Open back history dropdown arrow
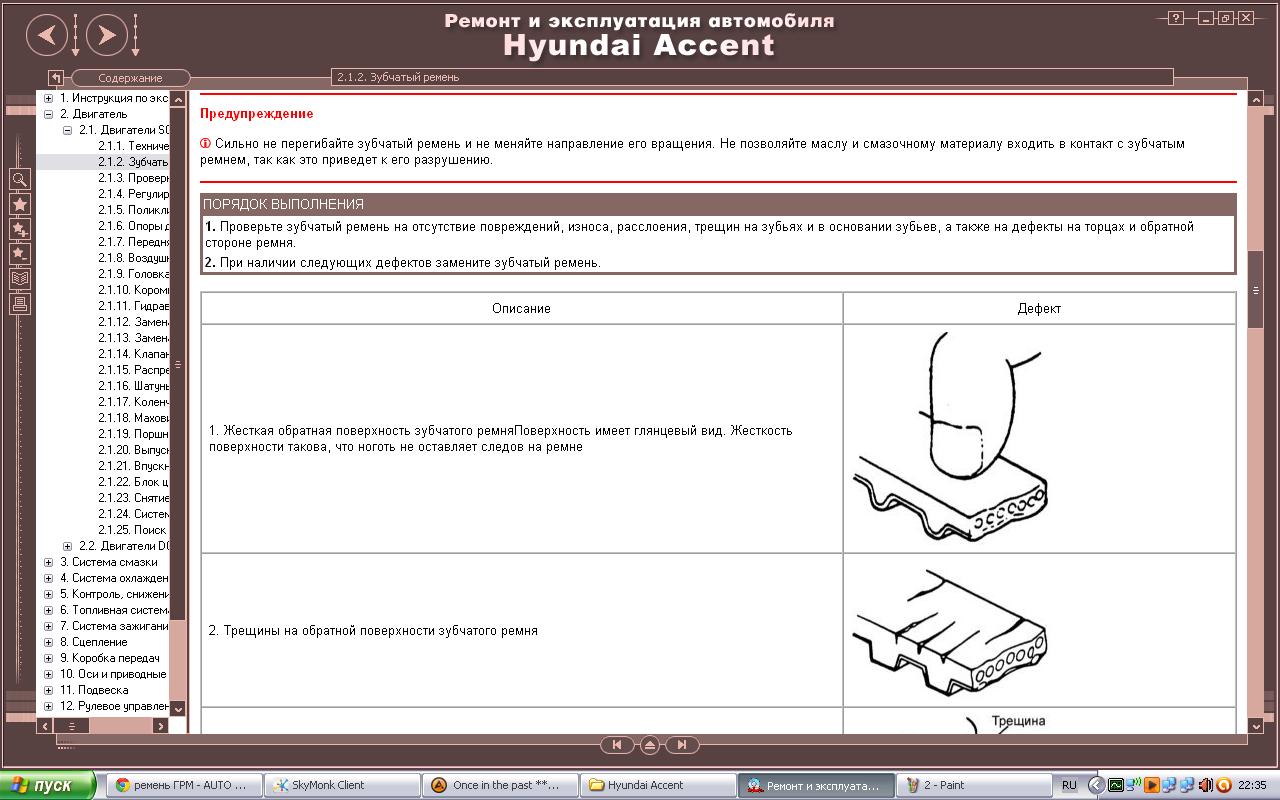Viewport: 1280px width, 800px height. pyautogui.click(x=75, y=36)
